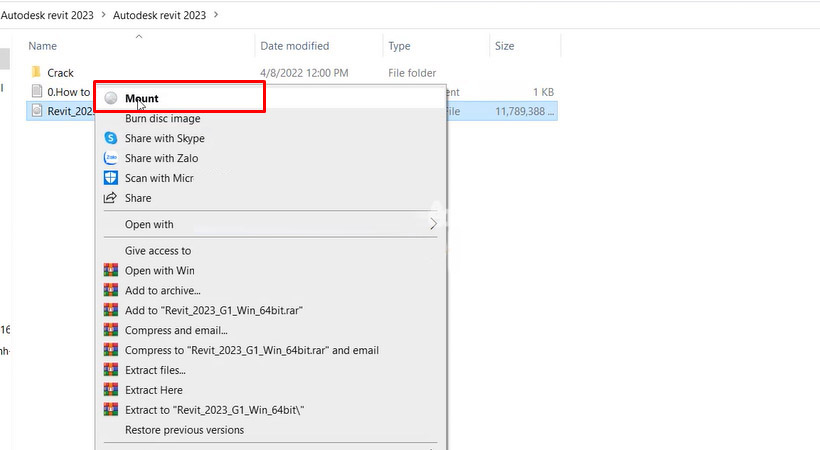This screenshot has width=820, height=450.
Task: Choose the plain Share entry
Action: pos(138,198)
